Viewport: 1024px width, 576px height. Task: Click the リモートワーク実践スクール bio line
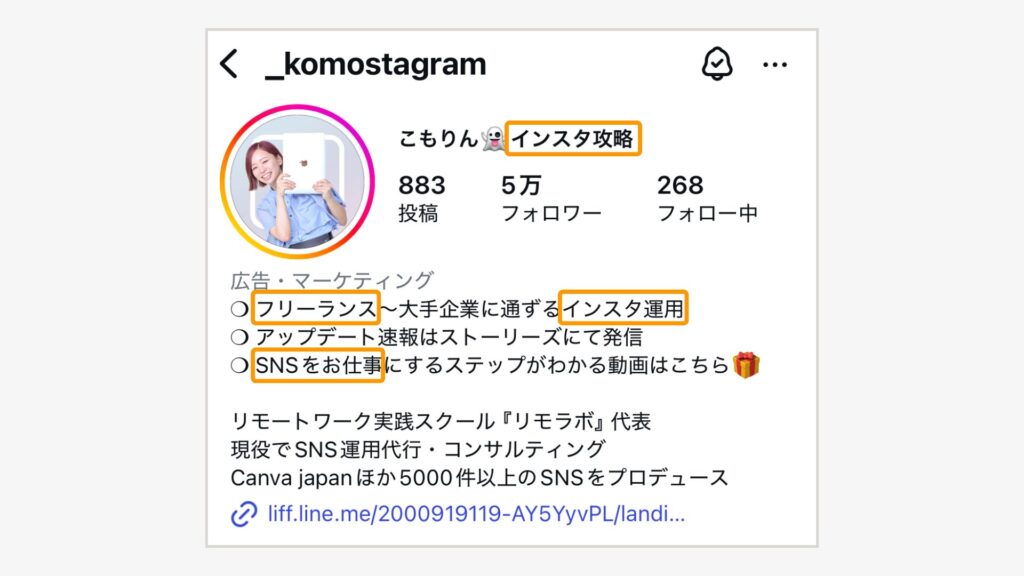click(441, 421)
